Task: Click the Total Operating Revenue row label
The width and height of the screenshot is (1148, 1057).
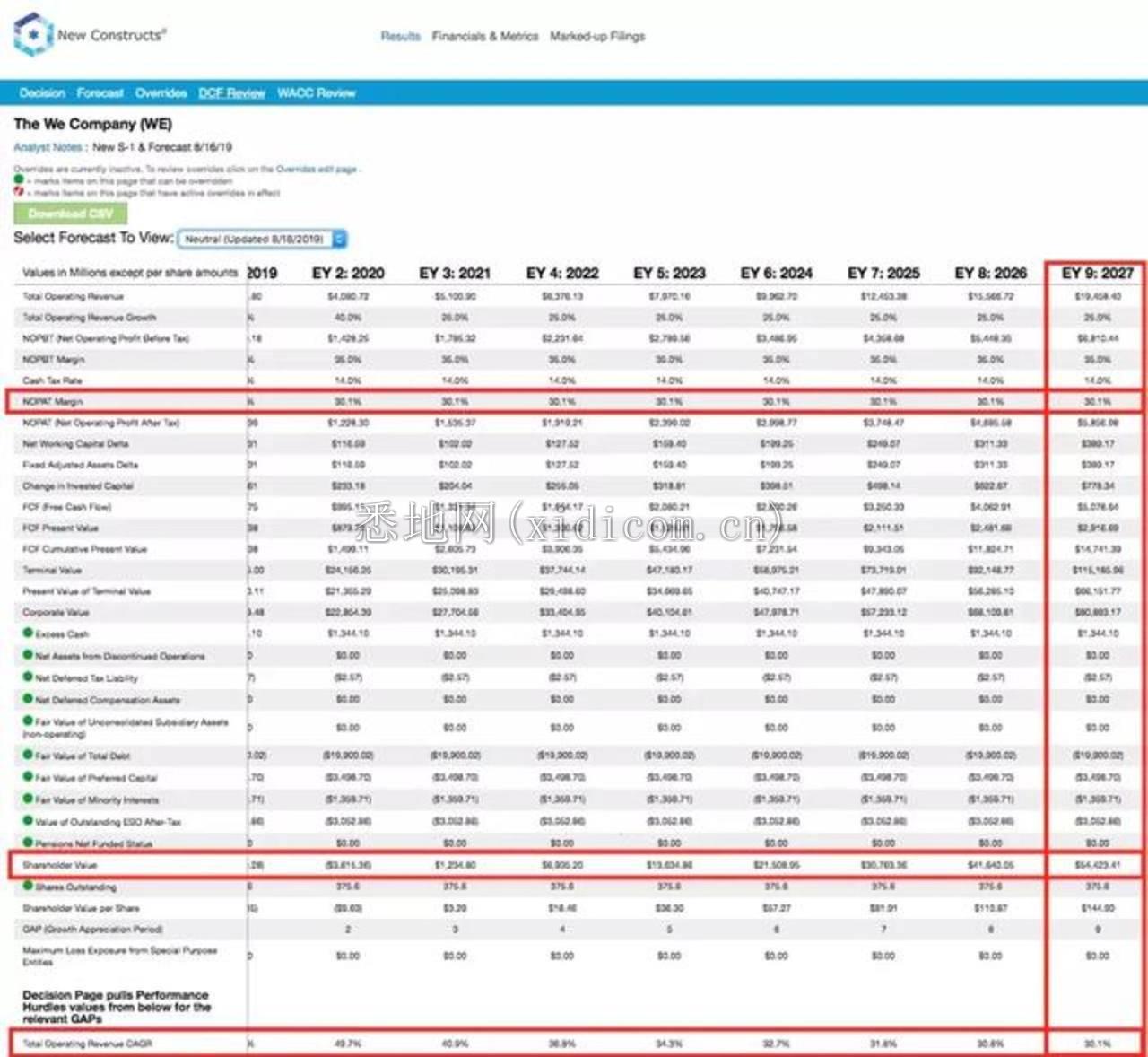Action: click(x=74, y=296)
